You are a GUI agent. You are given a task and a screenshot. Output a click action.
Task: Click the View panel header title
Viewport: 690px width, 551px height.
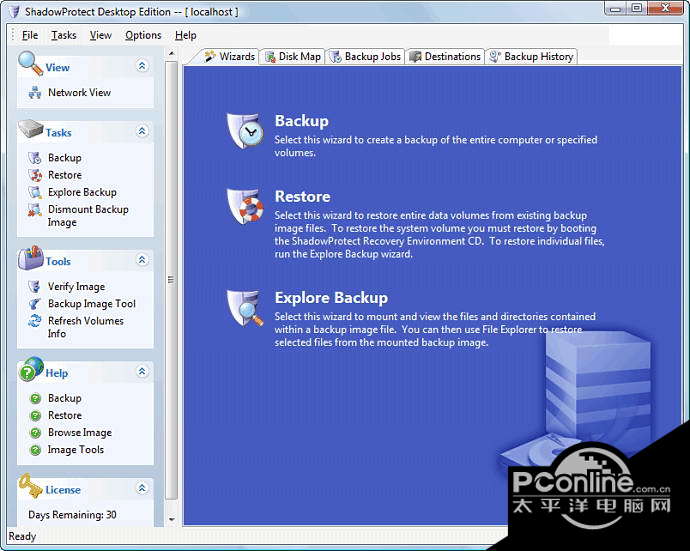tap(57, 67)
